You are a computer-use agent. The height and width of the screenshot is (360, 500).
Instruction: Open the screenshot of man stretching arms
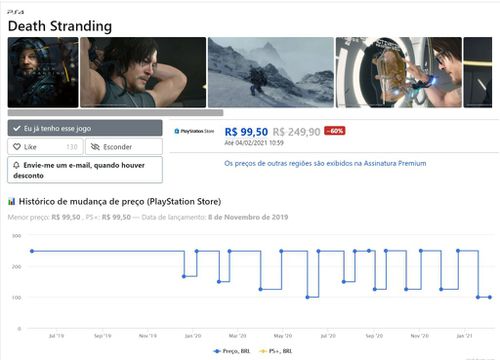(143, 72)
